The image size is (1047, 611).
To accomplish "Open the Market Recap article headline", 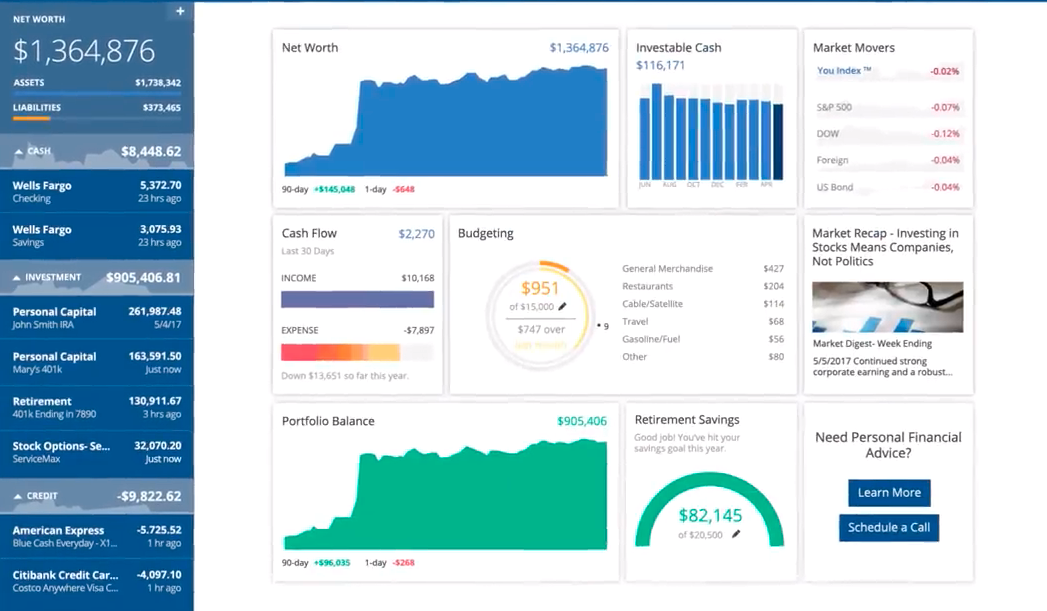I will 886,247.
